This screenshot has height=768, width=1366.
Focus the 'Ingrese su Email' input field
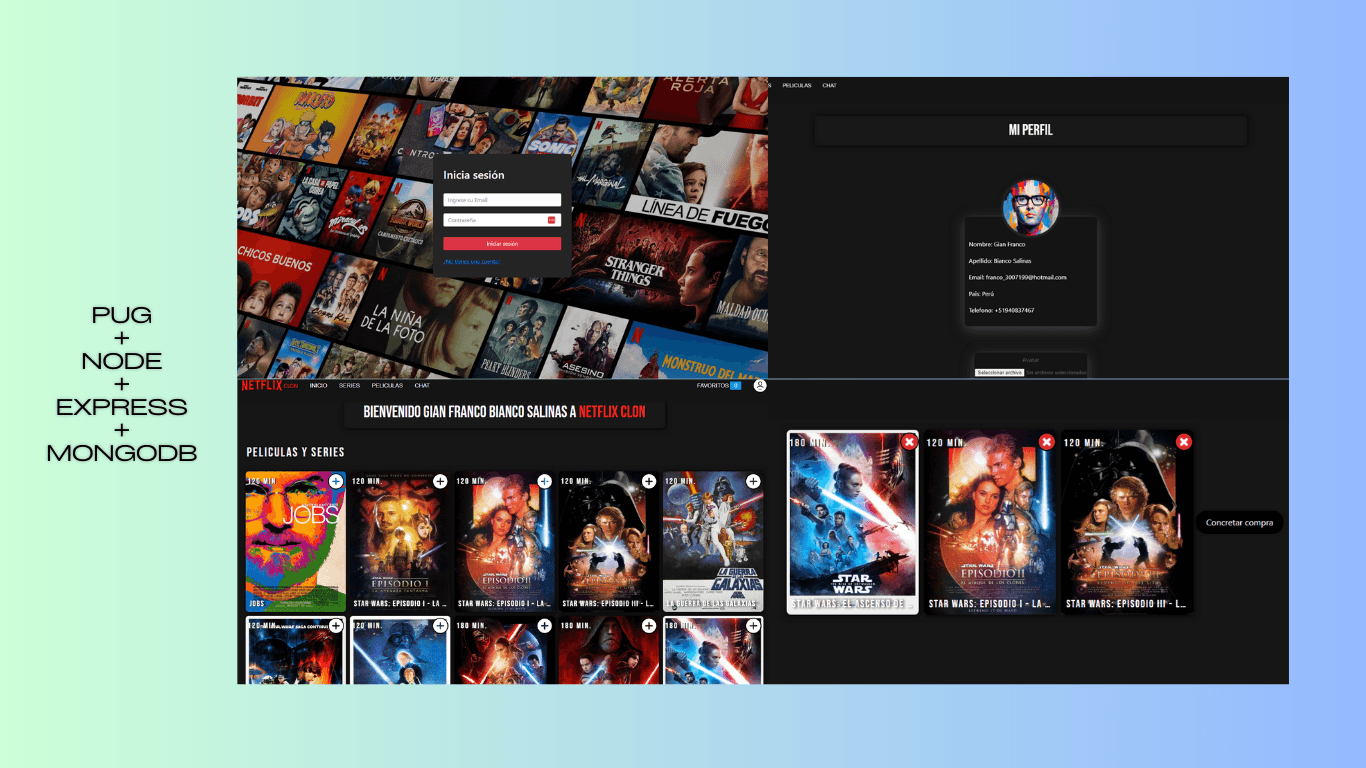pyautogui.click(x=501, y=200)
